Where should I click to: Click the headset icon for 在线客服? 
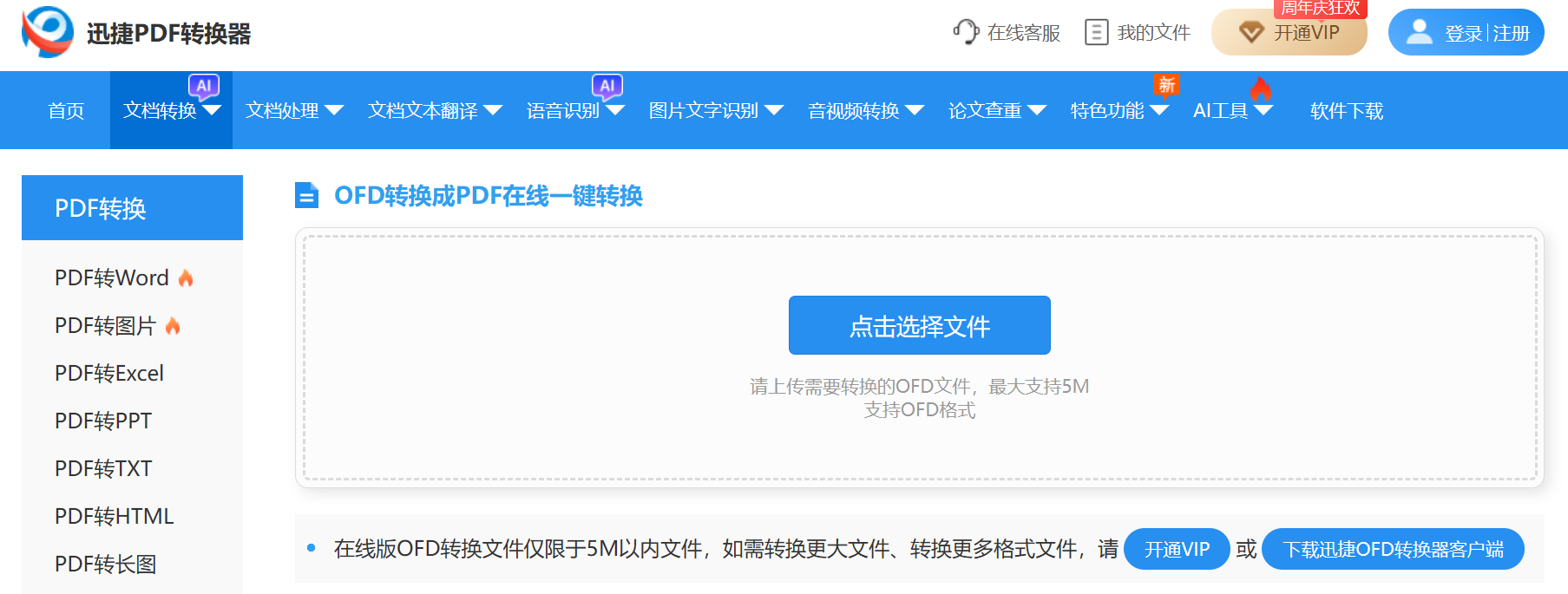point(965,32)
